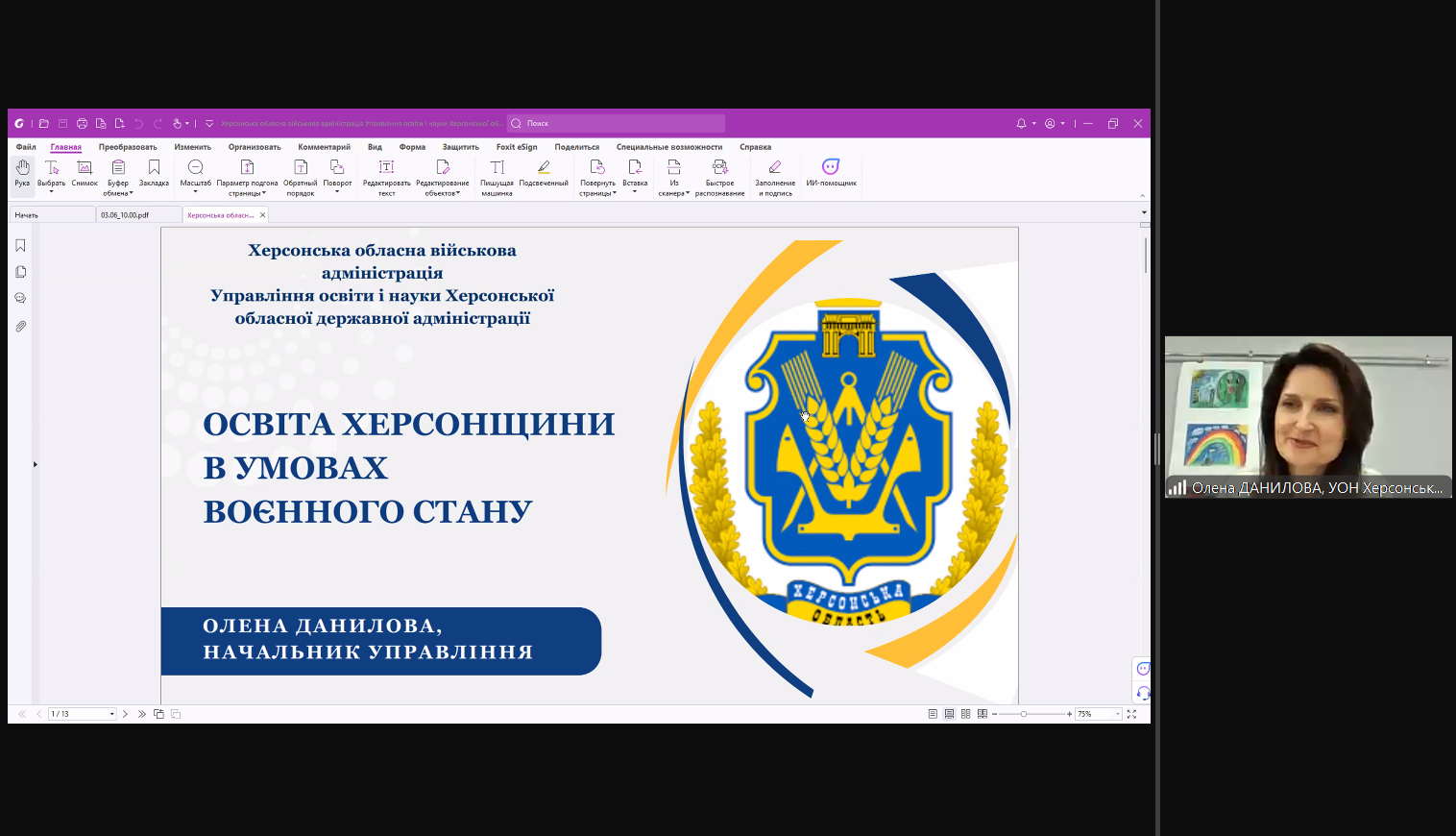Click the Вставка insert pages icon

click(x=635, y=168)
